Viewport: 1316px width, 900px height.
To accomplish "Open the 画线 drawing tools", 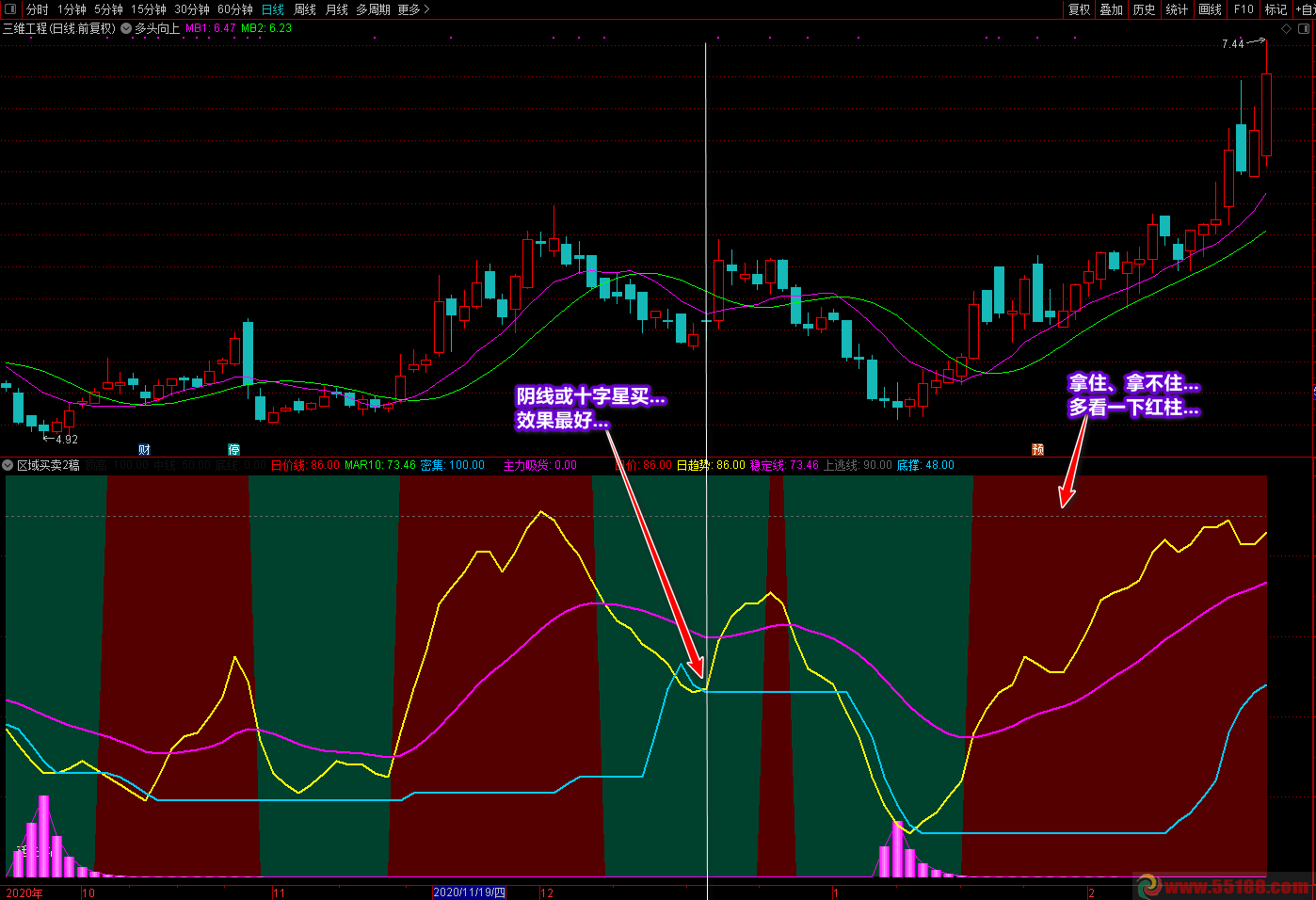I will [x=1210, y=9].
